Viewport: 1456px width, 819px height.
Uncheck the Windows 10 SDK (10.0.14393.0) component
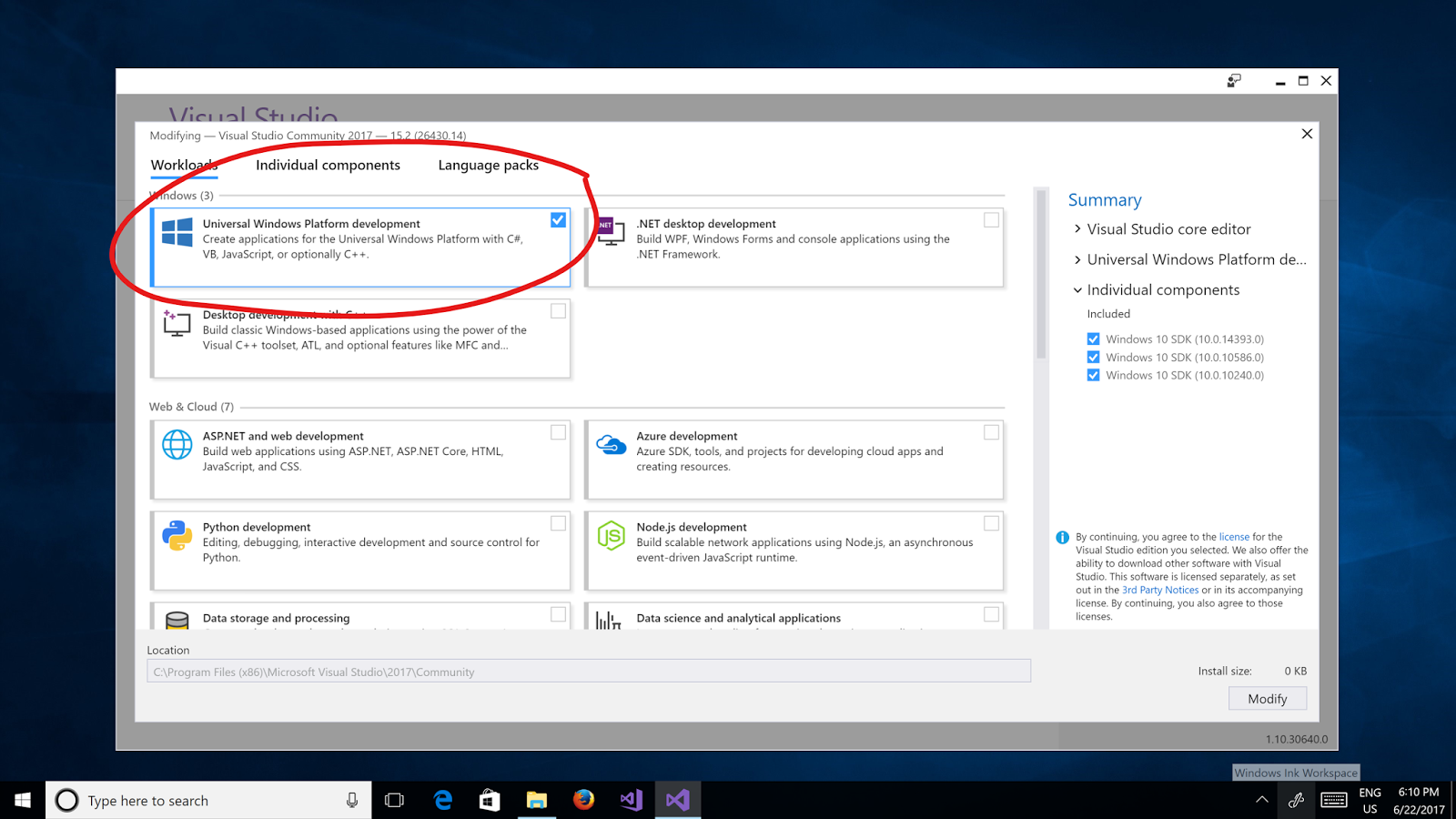point(1093,339)
